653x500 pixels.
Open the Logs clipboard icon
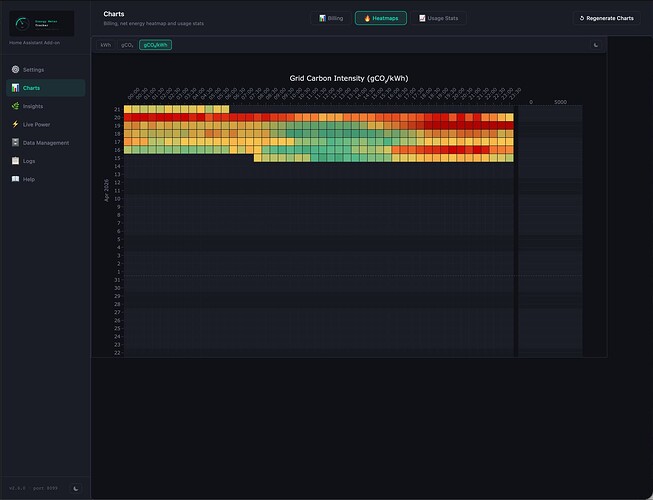tap(15, 161)
